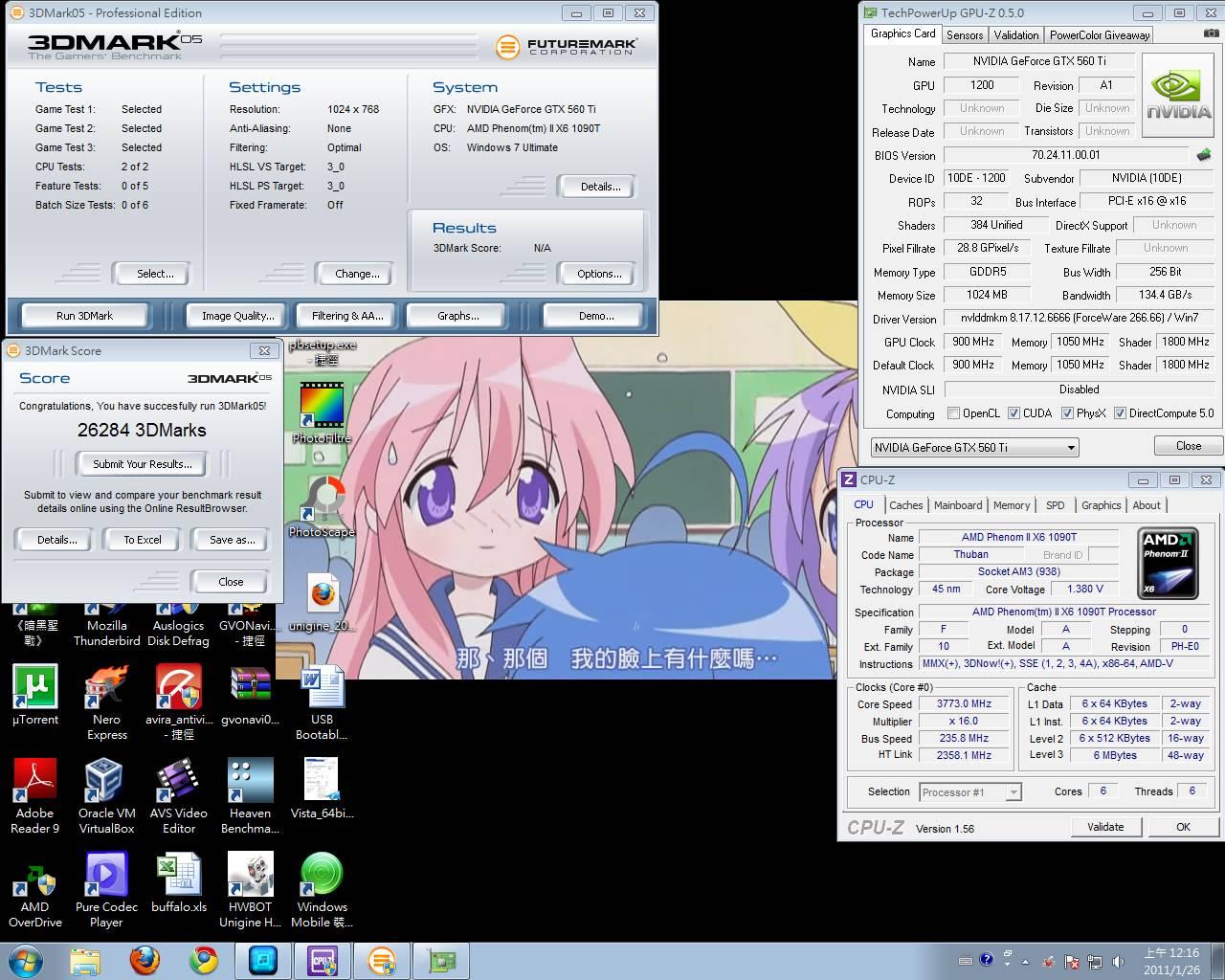Open Windows Start orb
The height and width of the screenshot is (980, 1225).
click(26, 960)
